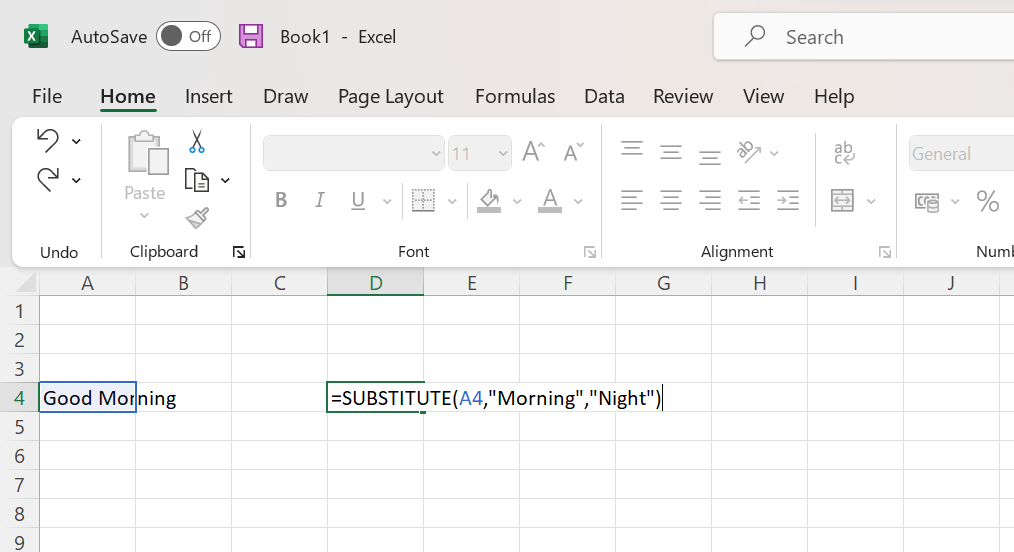This screenshot has height=552, width=1014.
Task: Click the Increase Indent icon
Action: [x=788, y=201]
